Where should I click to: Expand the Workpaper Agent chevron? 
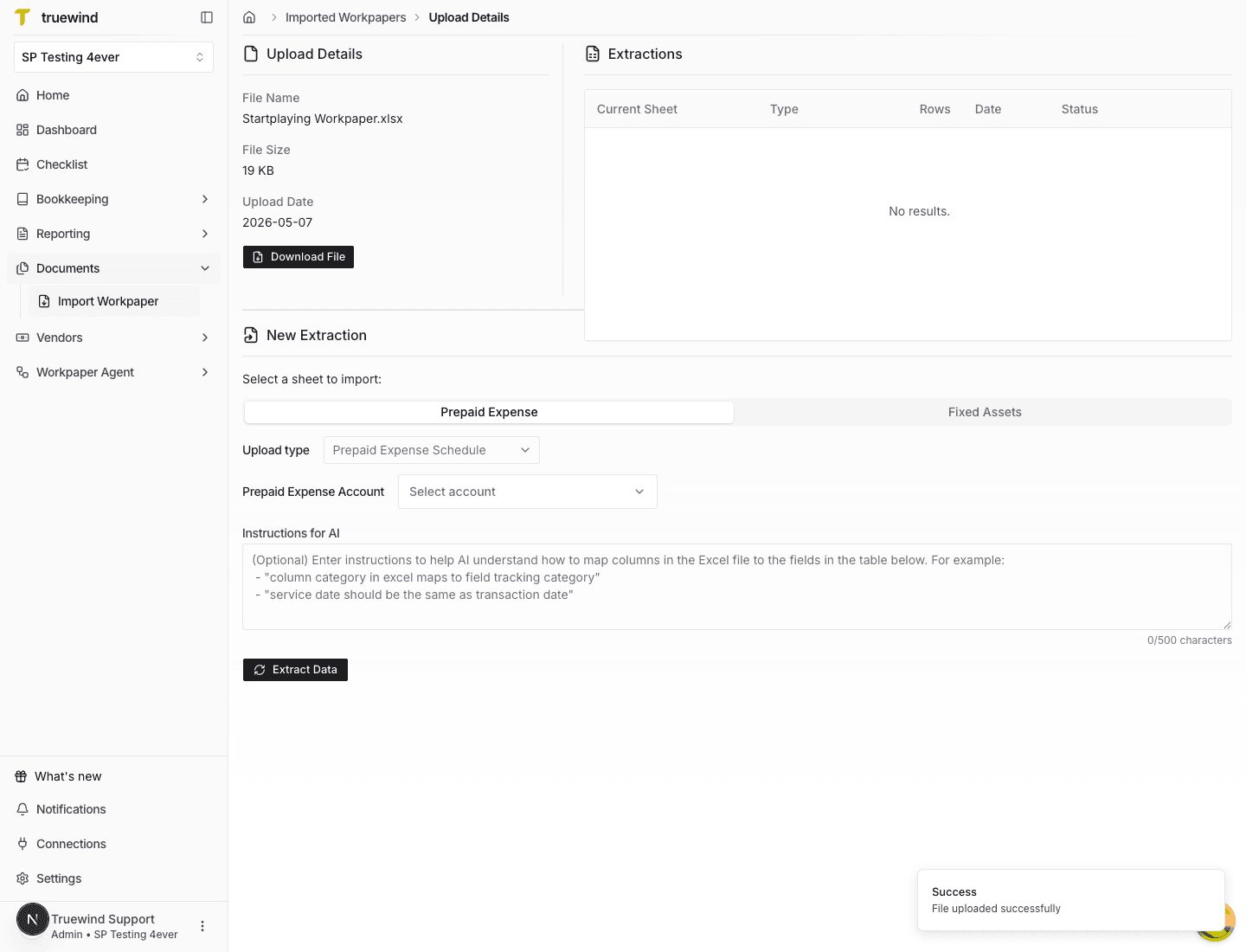point(205,372)
